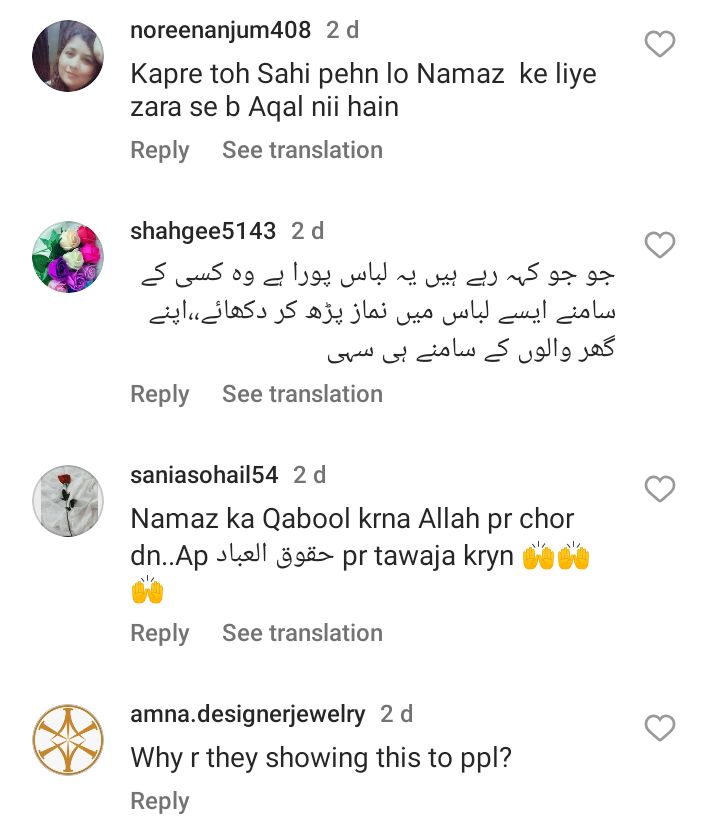See translation of shahgee5143's comment
Viewport: 720px width, 832px height.
(x=302, y=394)
